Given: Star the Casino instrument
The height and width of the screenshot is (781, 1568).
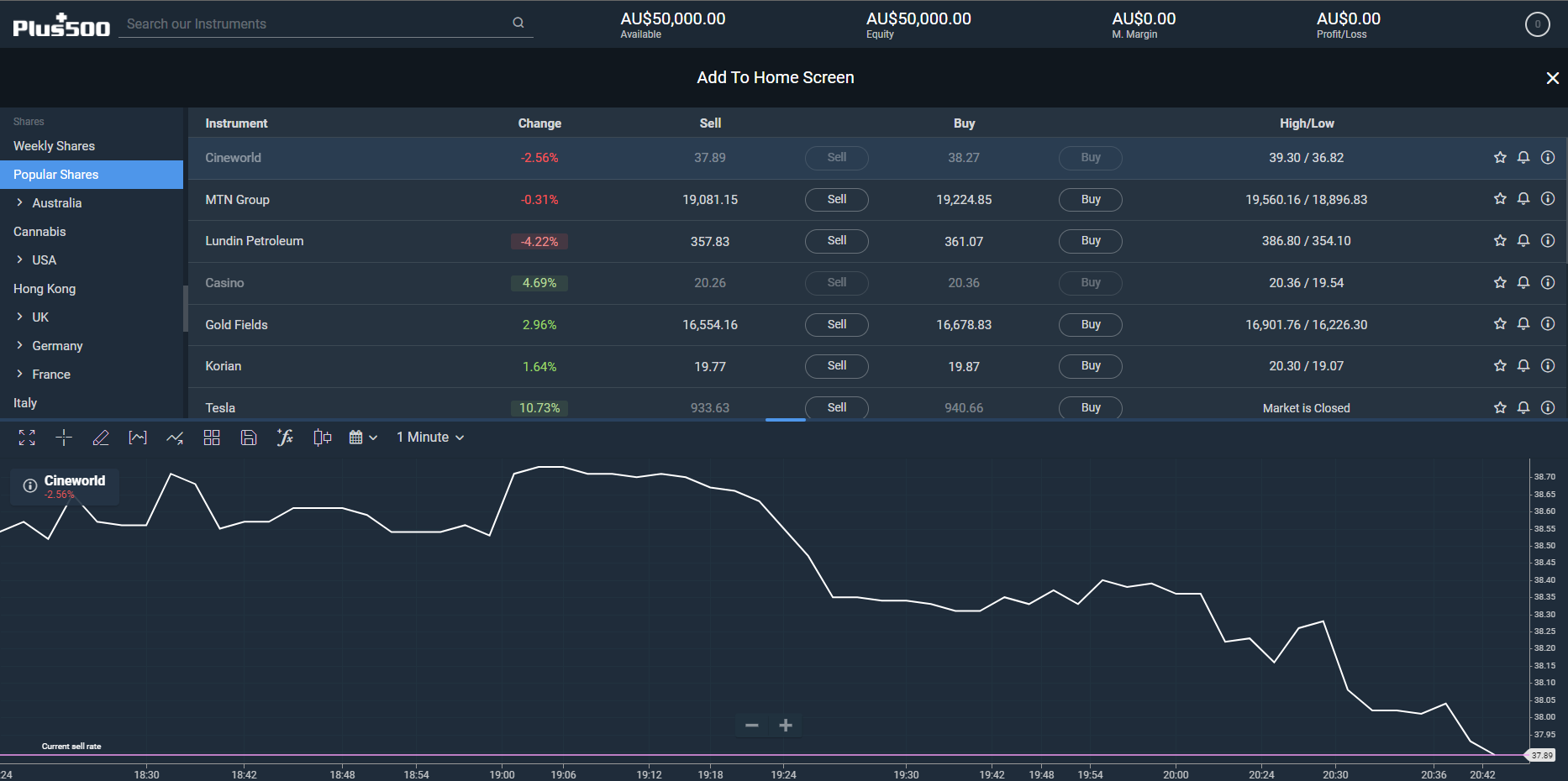Looking at the screenshot, I should [x=1500, y=283].
